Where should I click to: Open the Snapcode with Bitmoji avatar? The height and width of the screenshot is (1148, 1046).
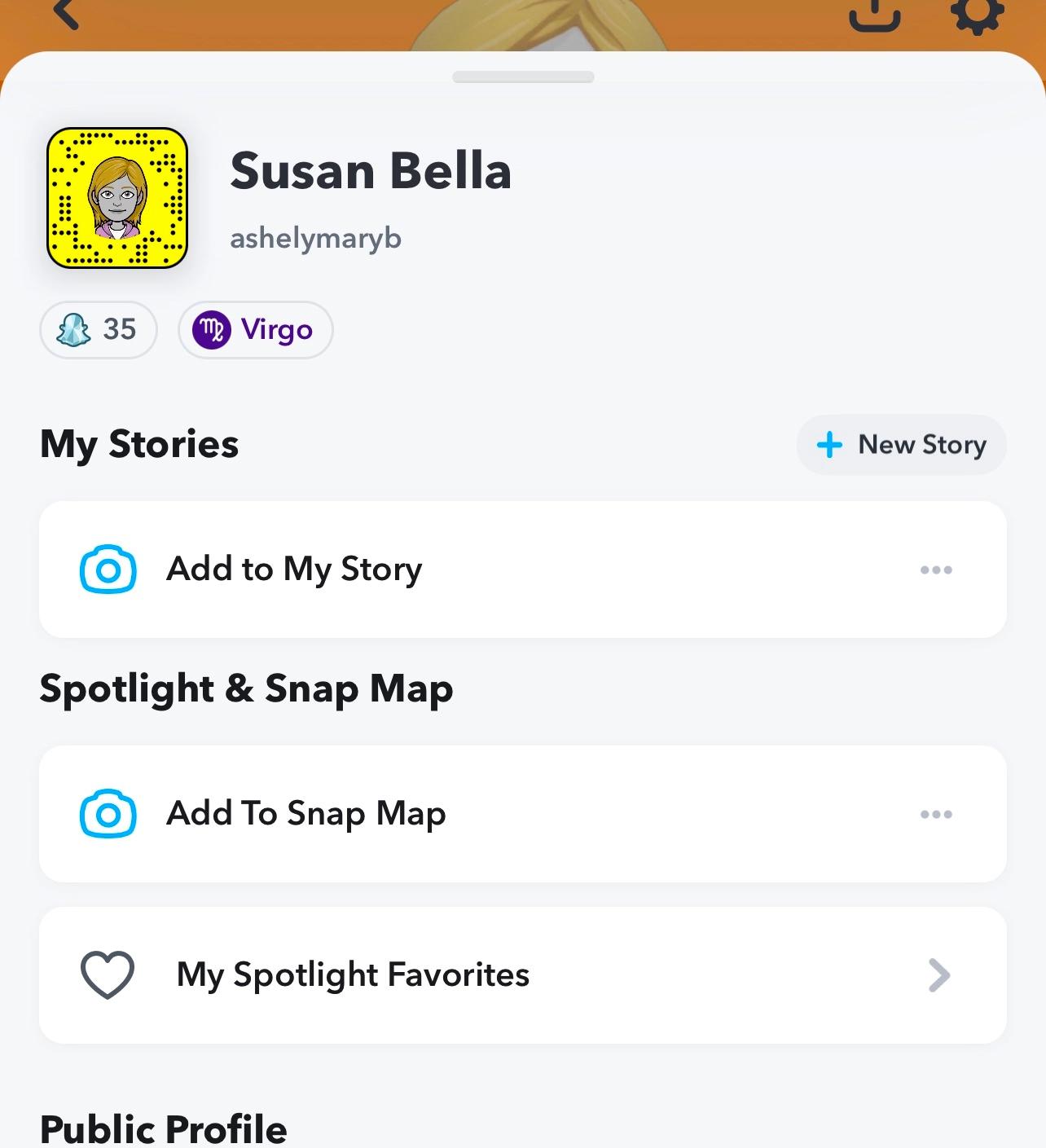pyautogui.click(x=117, y=198)
